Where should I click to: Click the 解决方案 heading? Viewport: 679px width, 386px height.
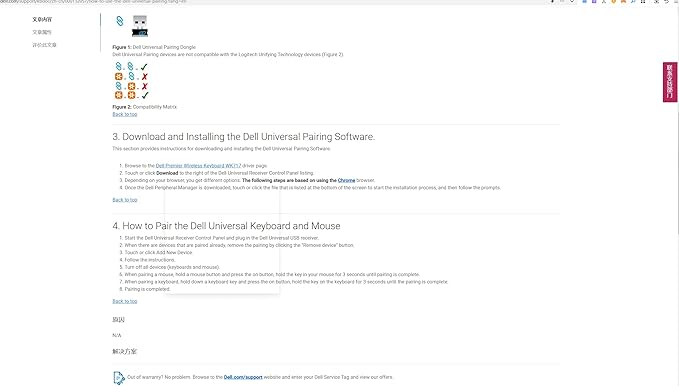tap(124, 351)
